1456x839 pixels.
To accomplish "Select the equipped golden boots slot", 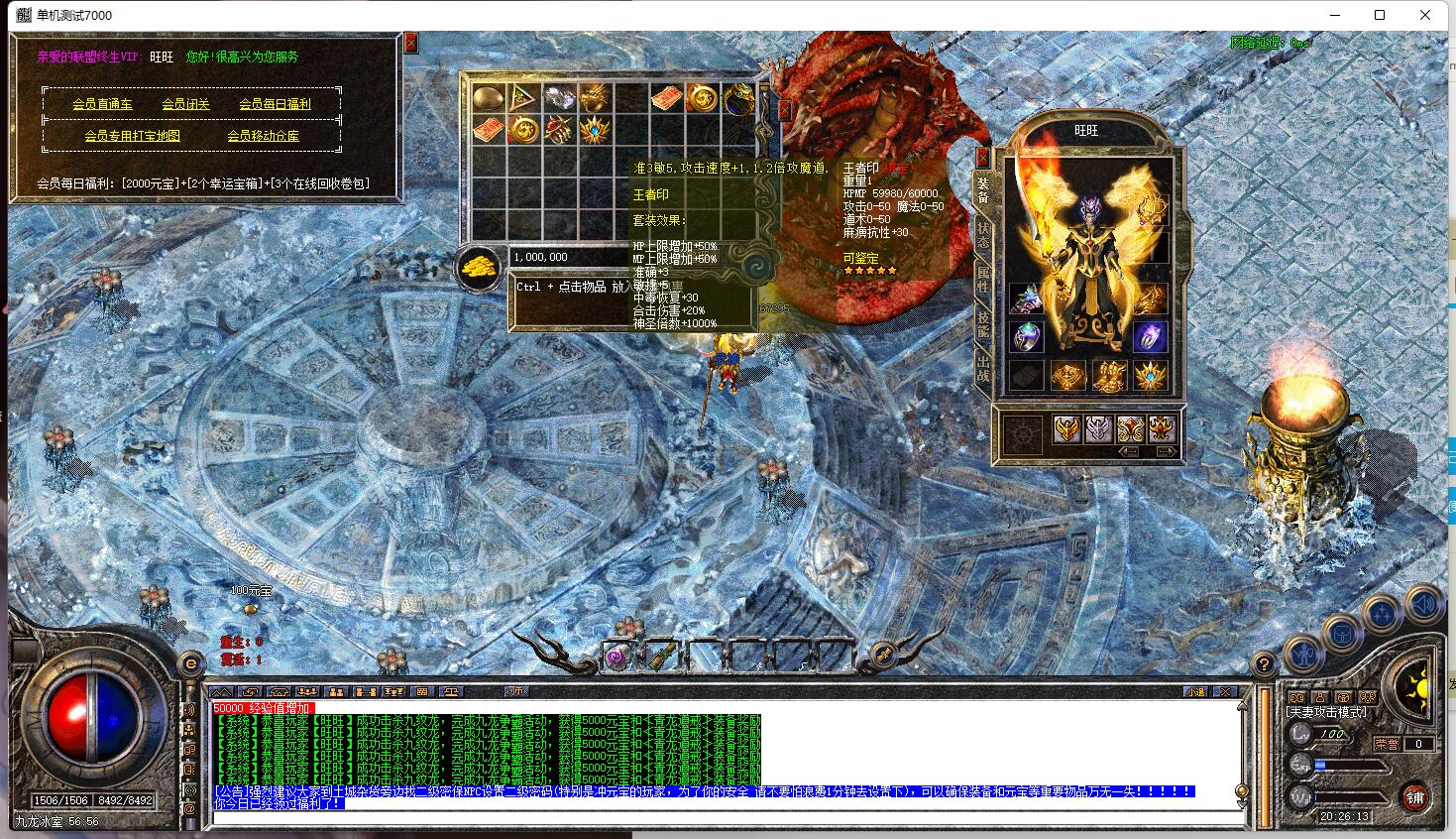I will point(1108,376).
